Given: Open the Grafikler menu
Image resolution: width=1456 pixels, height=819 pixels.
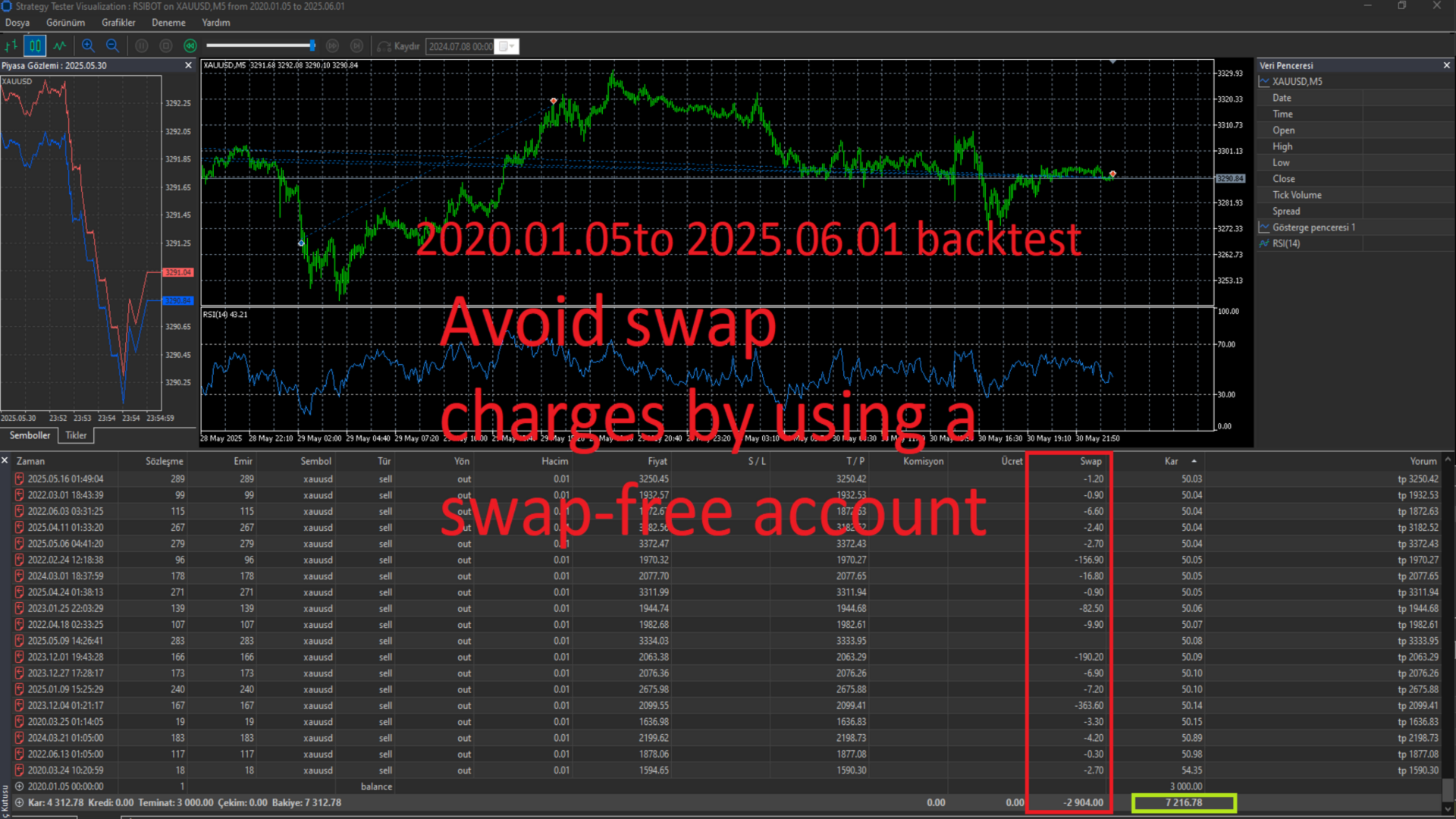Looking at the screenshot, I should point(118,23).
